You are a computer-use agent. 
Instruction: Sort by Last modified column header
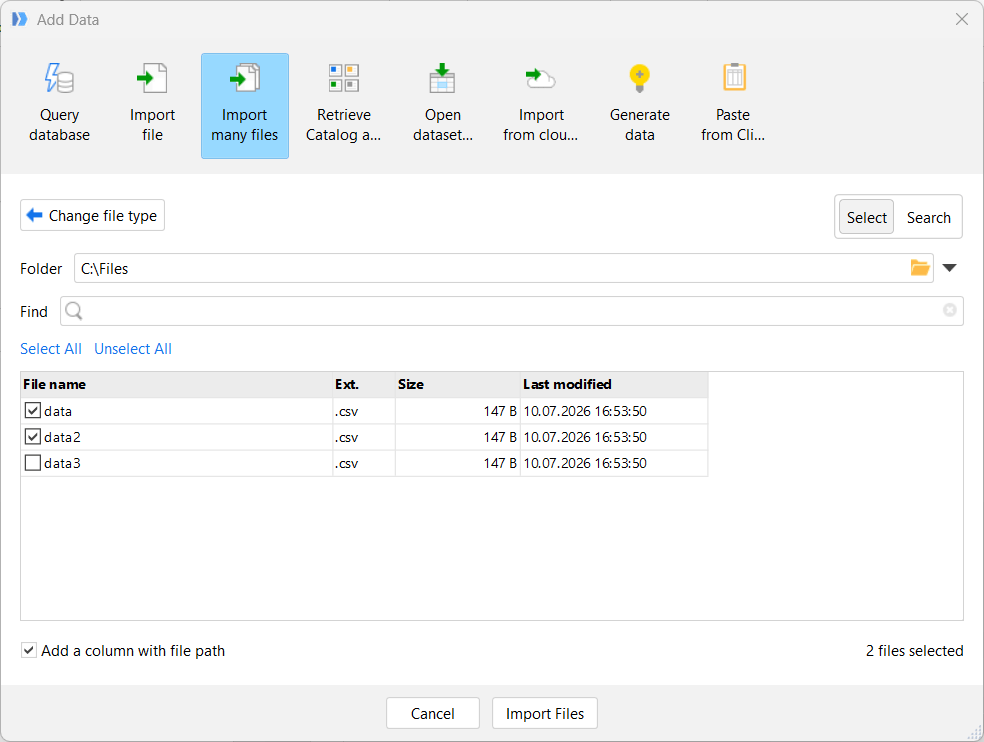click(614, 384)
